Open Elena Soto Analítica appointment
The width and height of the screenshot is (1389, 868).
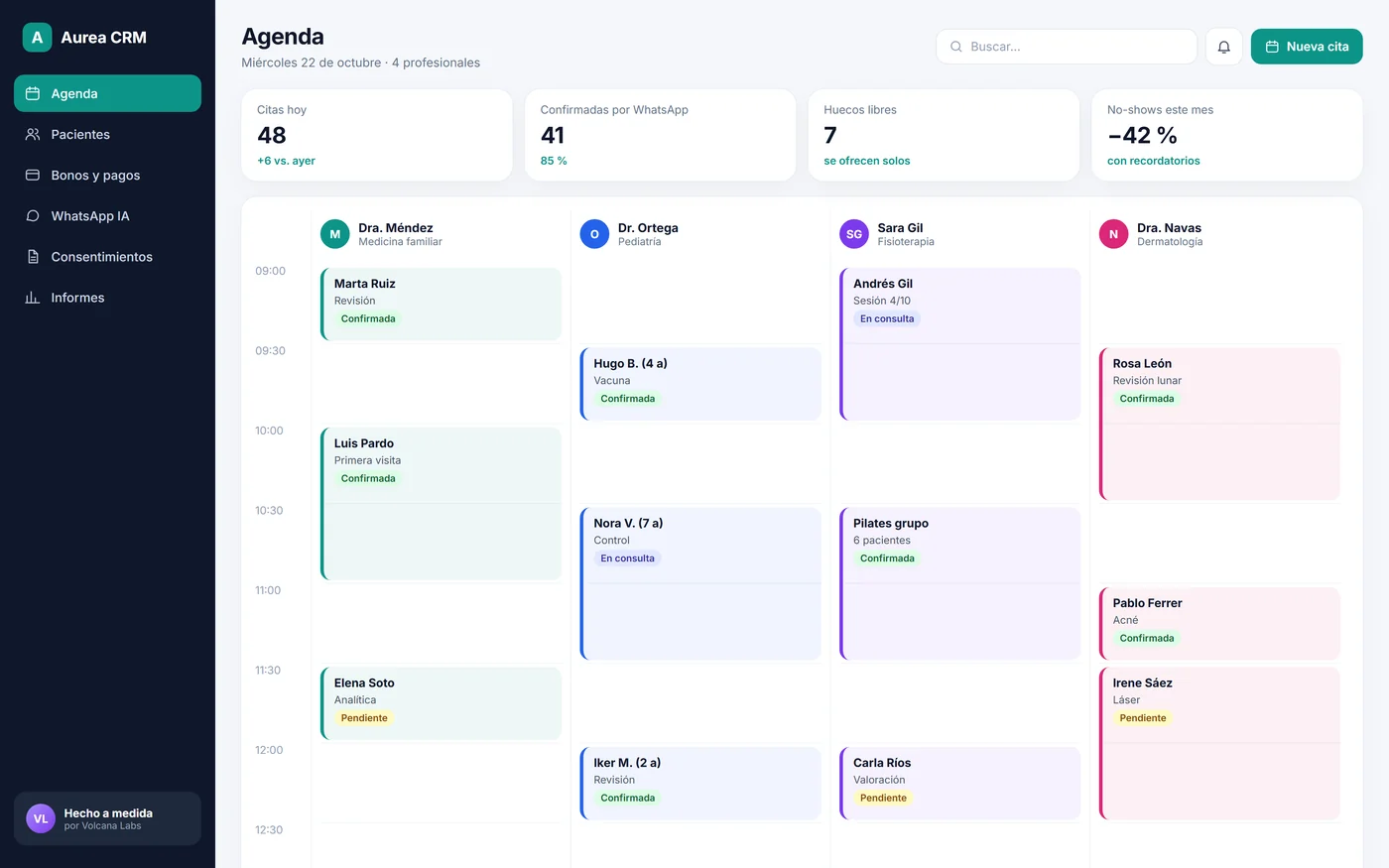pos(442,703)
